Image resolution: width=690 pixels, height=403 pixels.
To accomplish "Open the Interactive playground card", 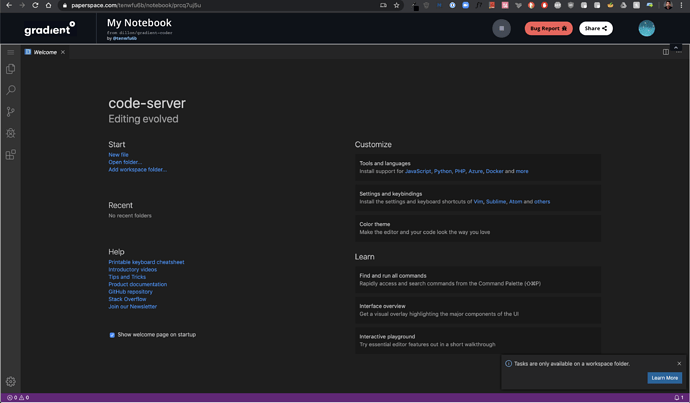I will point(478,340).
